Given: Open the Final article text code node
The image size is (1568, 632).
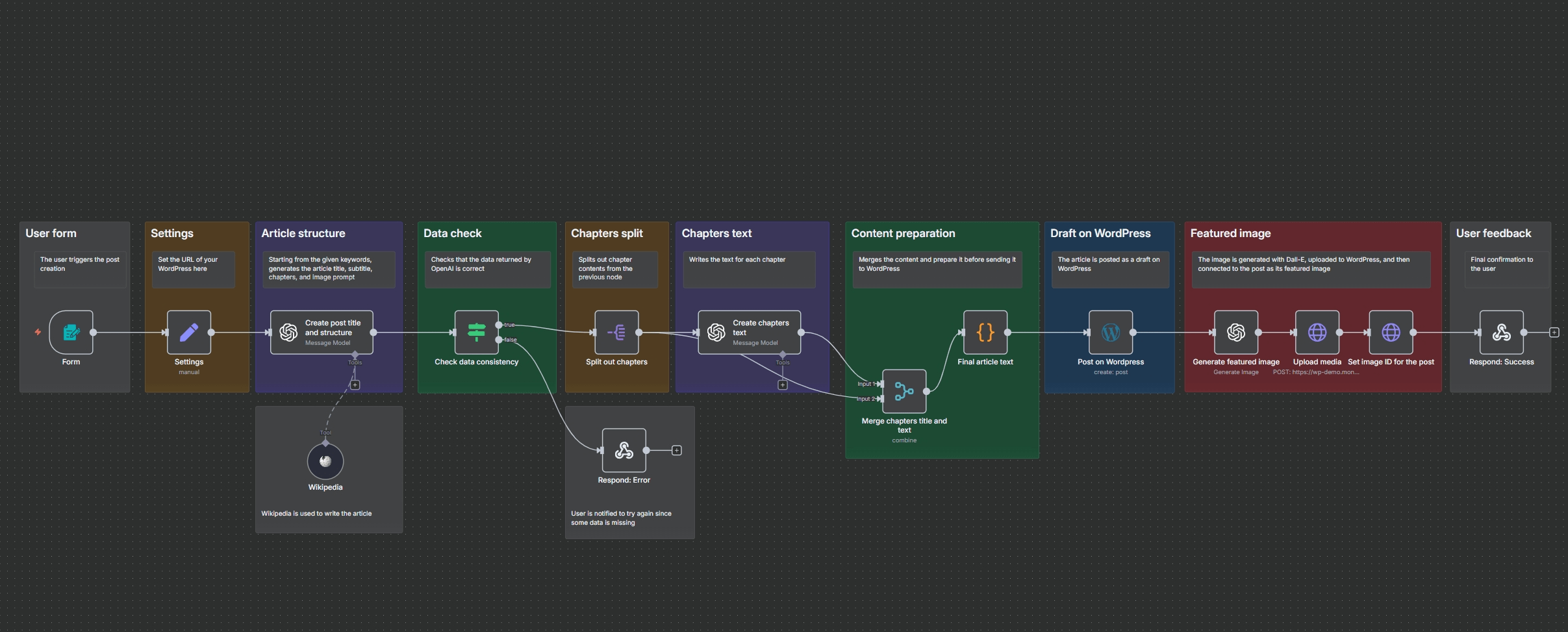Looking at the screenshot, I should [x=985, y=333].
